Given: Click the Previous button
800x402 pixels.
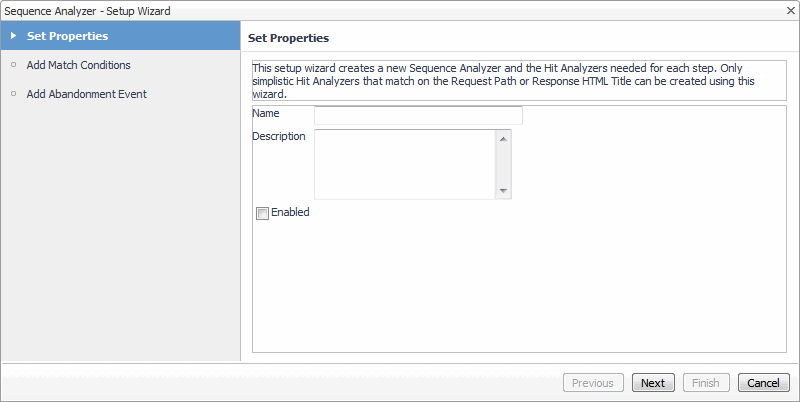Looking at the screenshot, I should point(593,383).
